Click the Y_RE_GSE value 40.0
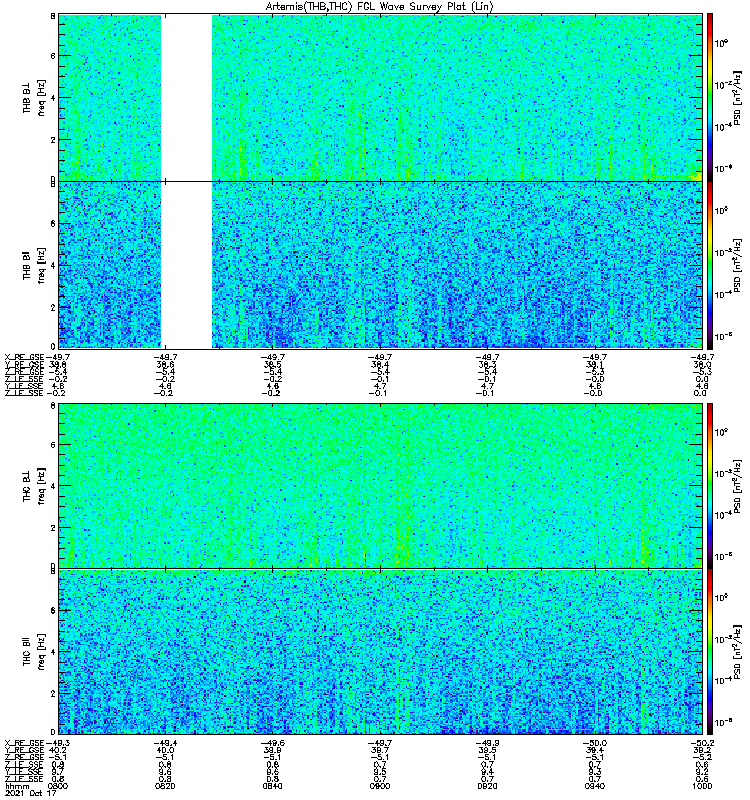The width and height of the screenshot is (750, 800). [x=165, y=750]
